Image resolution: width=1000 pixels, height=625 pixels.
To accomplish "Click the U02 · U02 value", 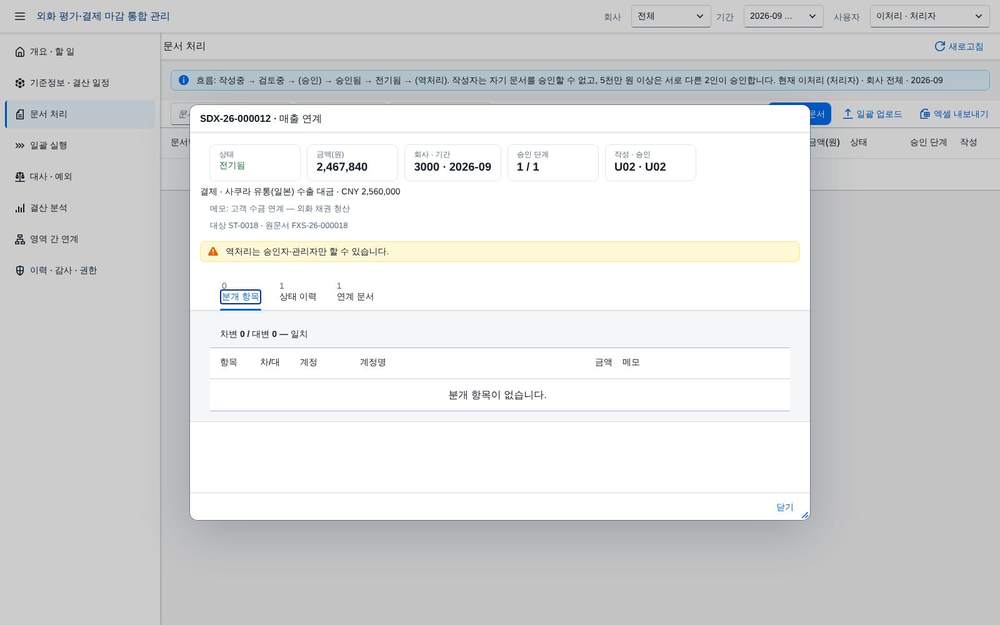I will (640, 167).
